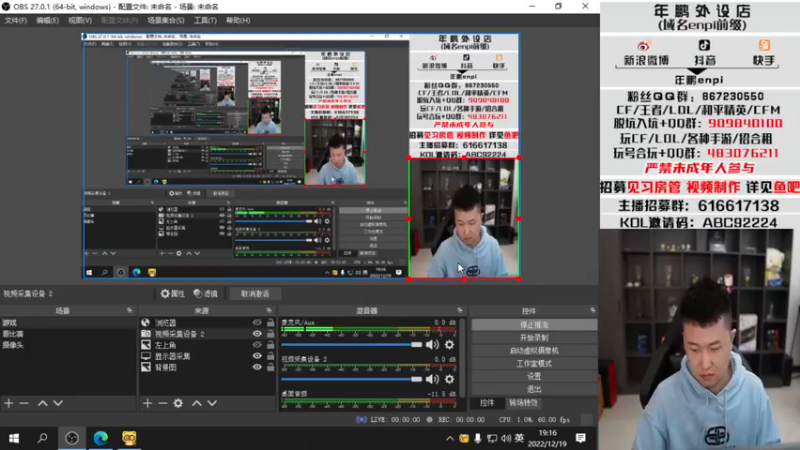Open the 视图(V) menu

point(80,20)
